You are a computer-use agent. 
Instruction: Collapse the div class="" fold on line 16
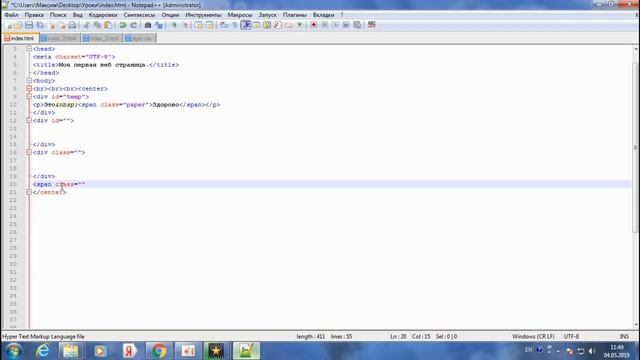tap(29, 152)
